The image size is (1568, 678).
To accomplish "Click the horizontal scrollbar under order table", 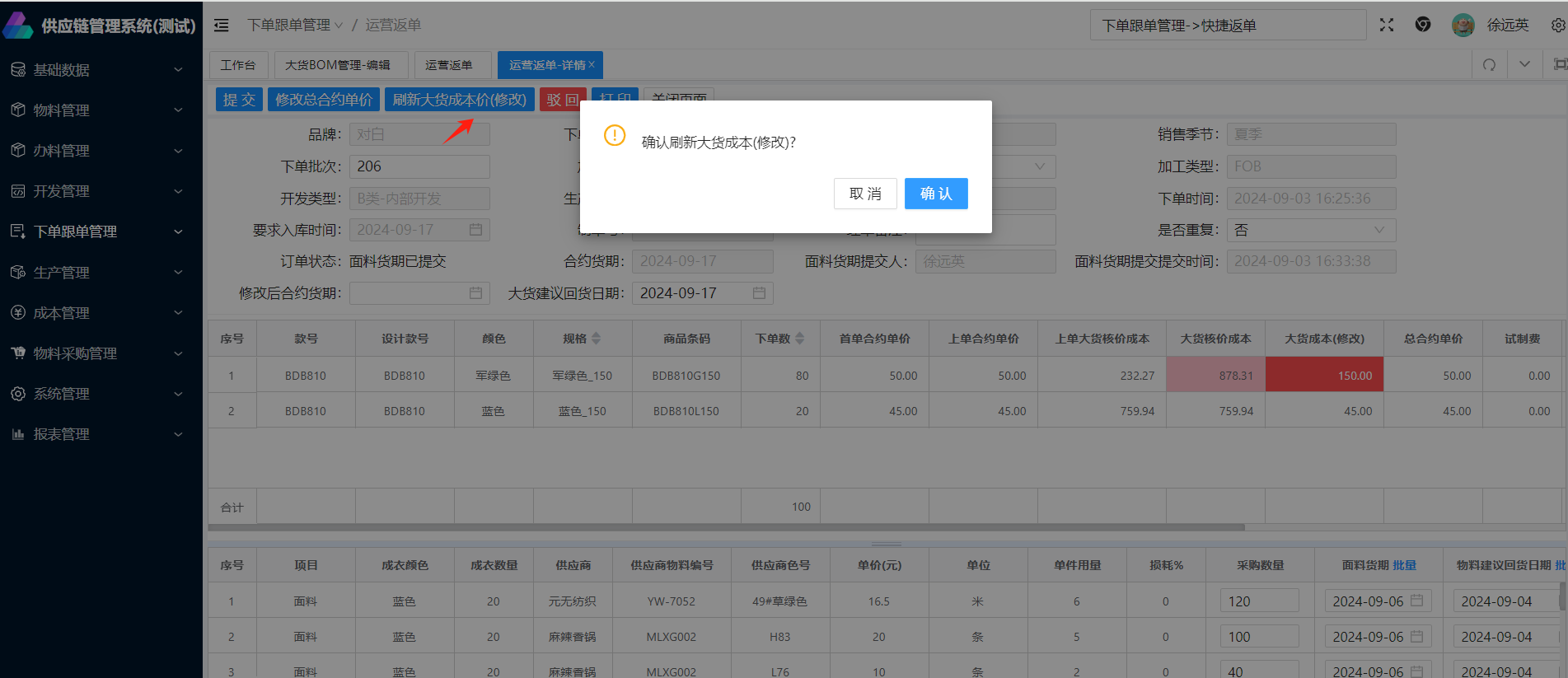I will [725, 527].
